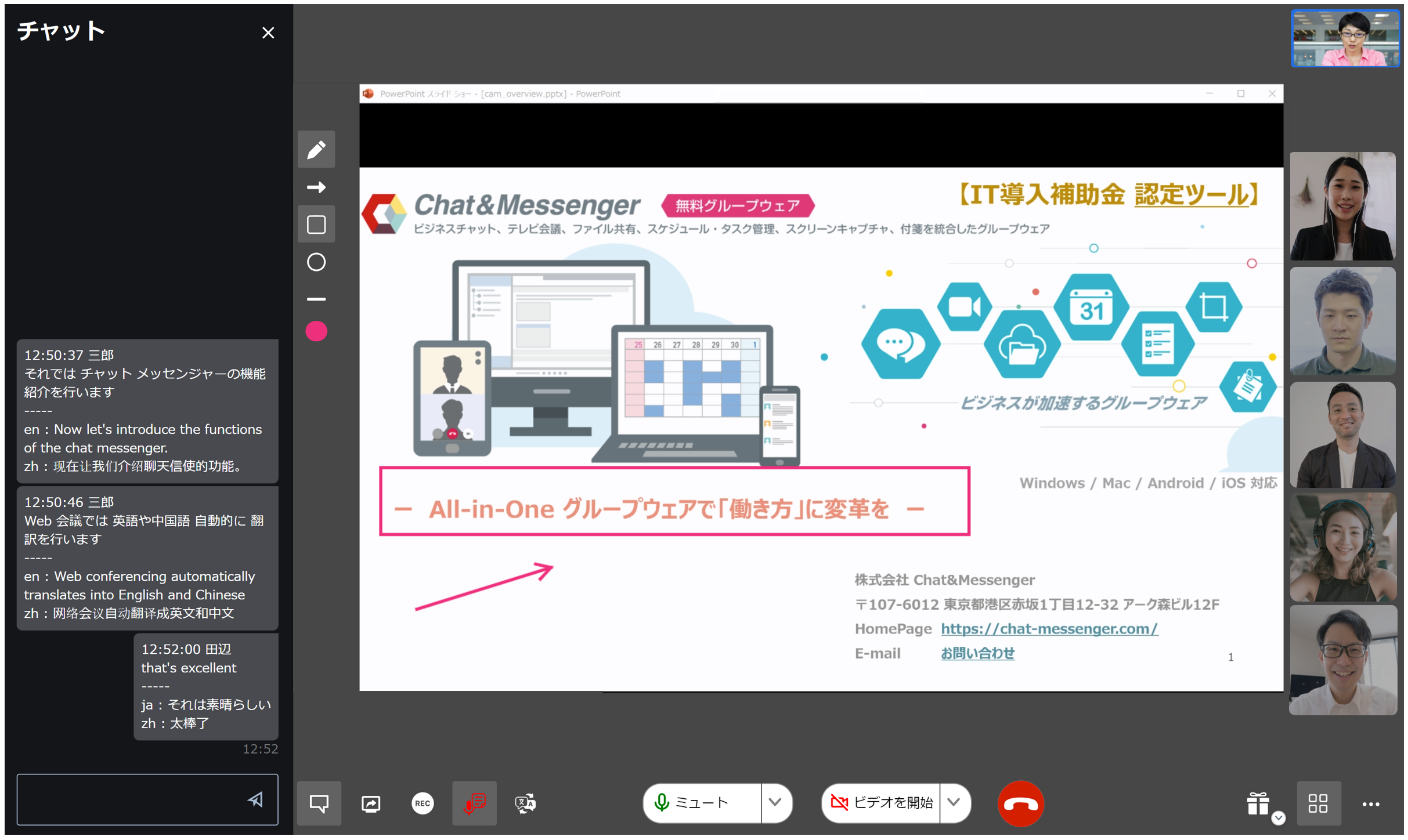Click the chat bubble hexagon icon on slide
The image size is (1408, 840).
pos(900,343)
